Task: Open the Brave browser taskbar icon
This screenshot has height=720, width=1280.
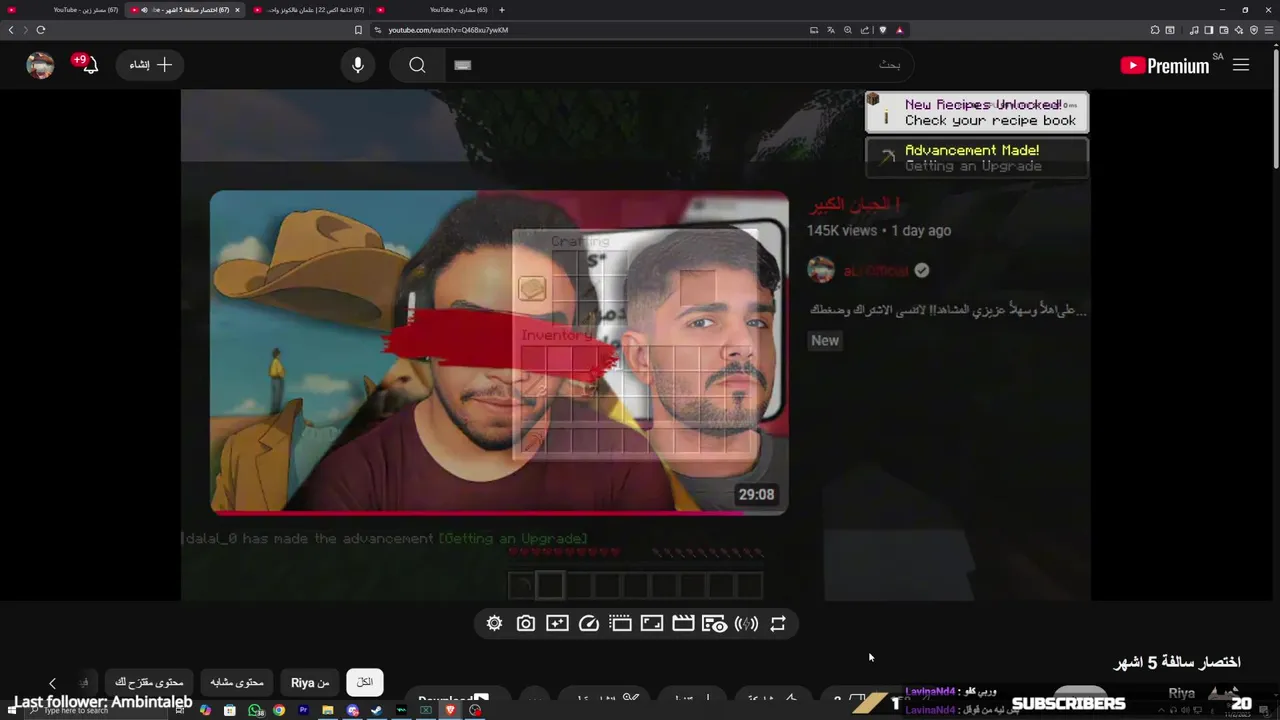Action: [450, 710]
